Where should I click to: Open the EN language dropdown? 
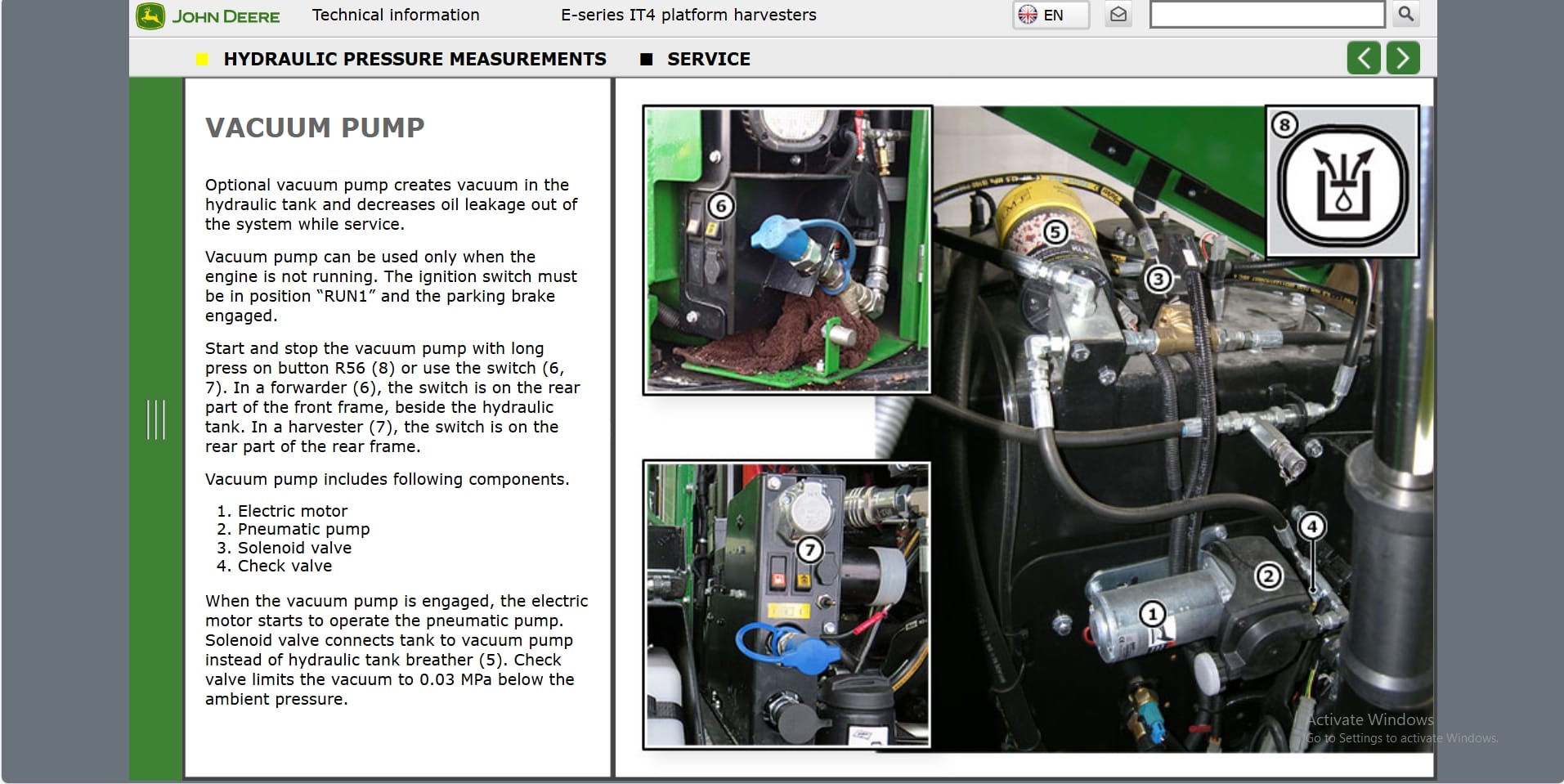pos(1051,14)
